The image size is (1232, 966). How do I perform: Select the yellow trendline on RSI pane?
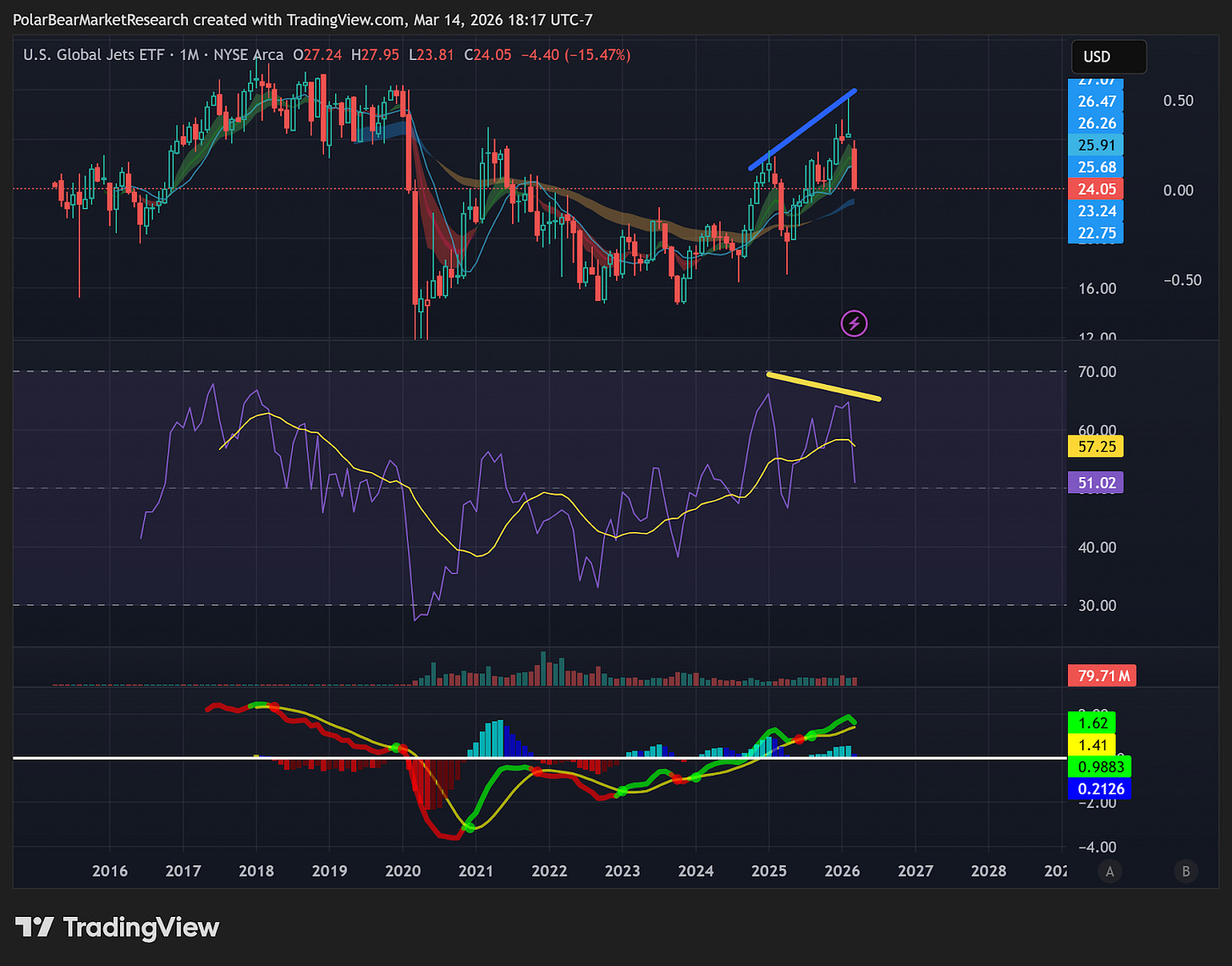pyautogui.click(x=823, y=387)
